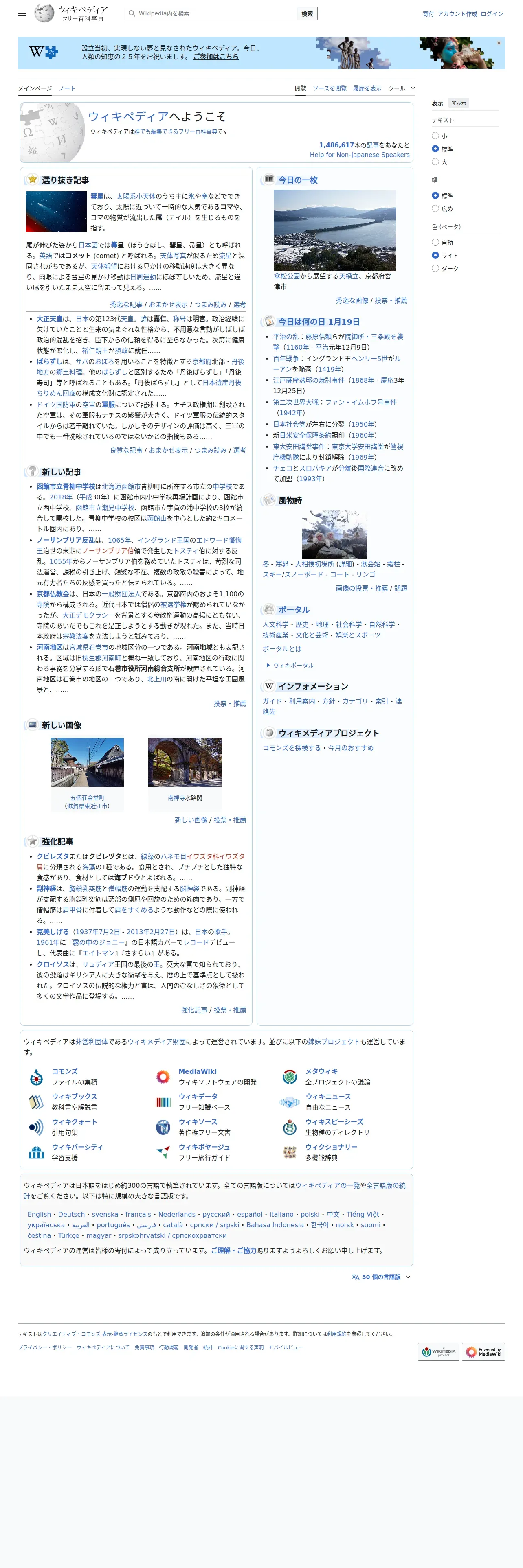
Task: Click ご参加はこちら link in banner
Action: click(215, 57)
